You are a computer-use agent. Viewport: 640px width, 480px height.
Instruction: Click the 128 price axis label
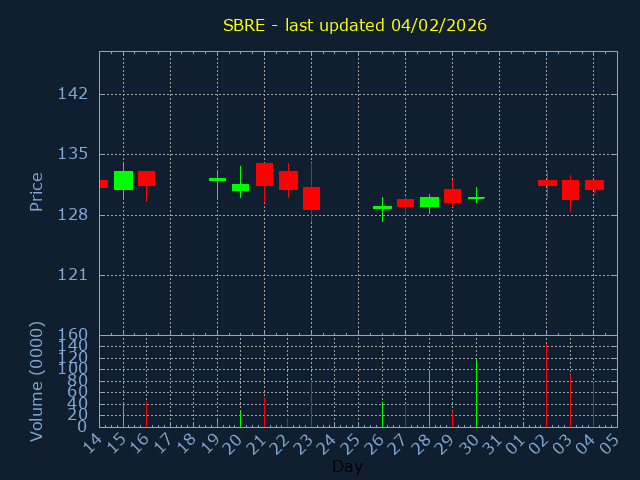(x=73, y=215)
